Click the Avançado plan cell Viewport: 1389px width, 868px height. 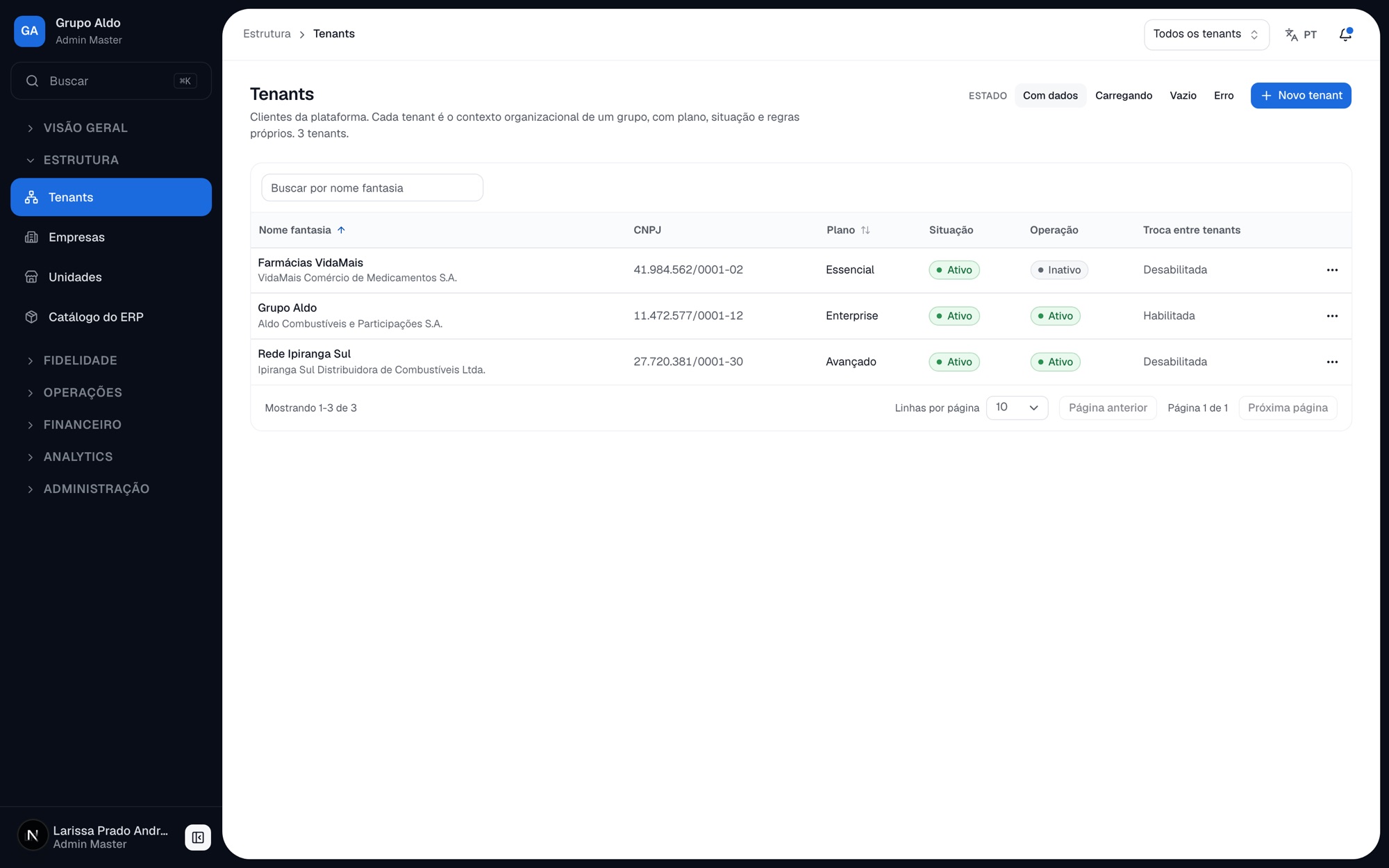(851, 362)
